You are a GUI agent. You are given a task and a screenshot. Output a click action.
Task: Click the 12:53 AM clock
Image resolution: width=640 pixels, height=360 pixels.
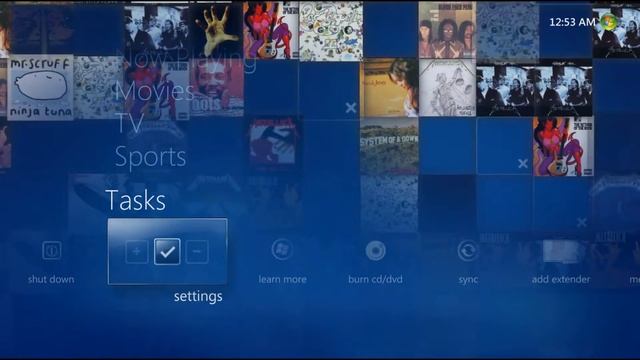point(572,22)
